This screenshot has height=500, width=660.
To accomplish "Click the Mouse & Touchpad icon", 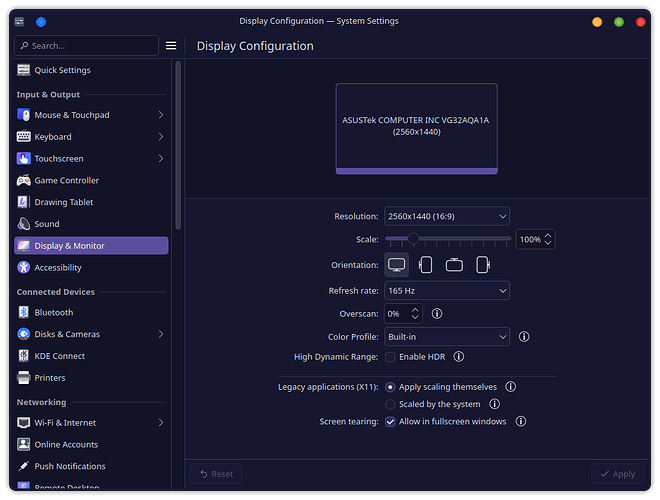I will [24, 115].
